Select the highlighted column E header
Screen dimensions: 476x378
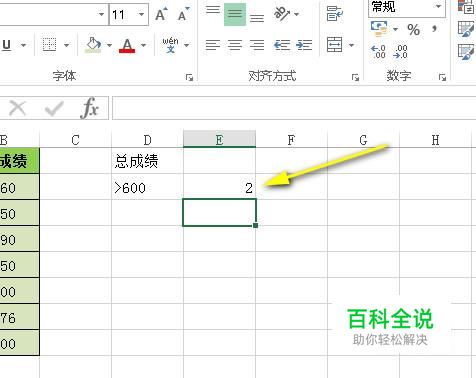pyautogui.click(x=219, y=139)
